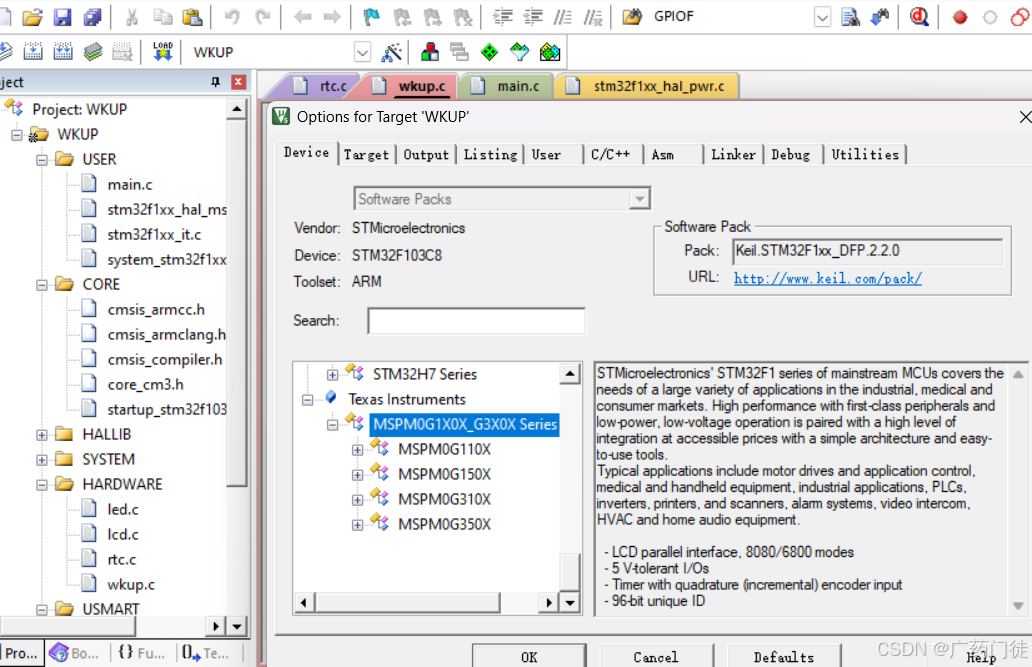This screenshot has width=1032, height=667.
Task: Switch to the C/C++ options tab
Action: pos(610,154)
